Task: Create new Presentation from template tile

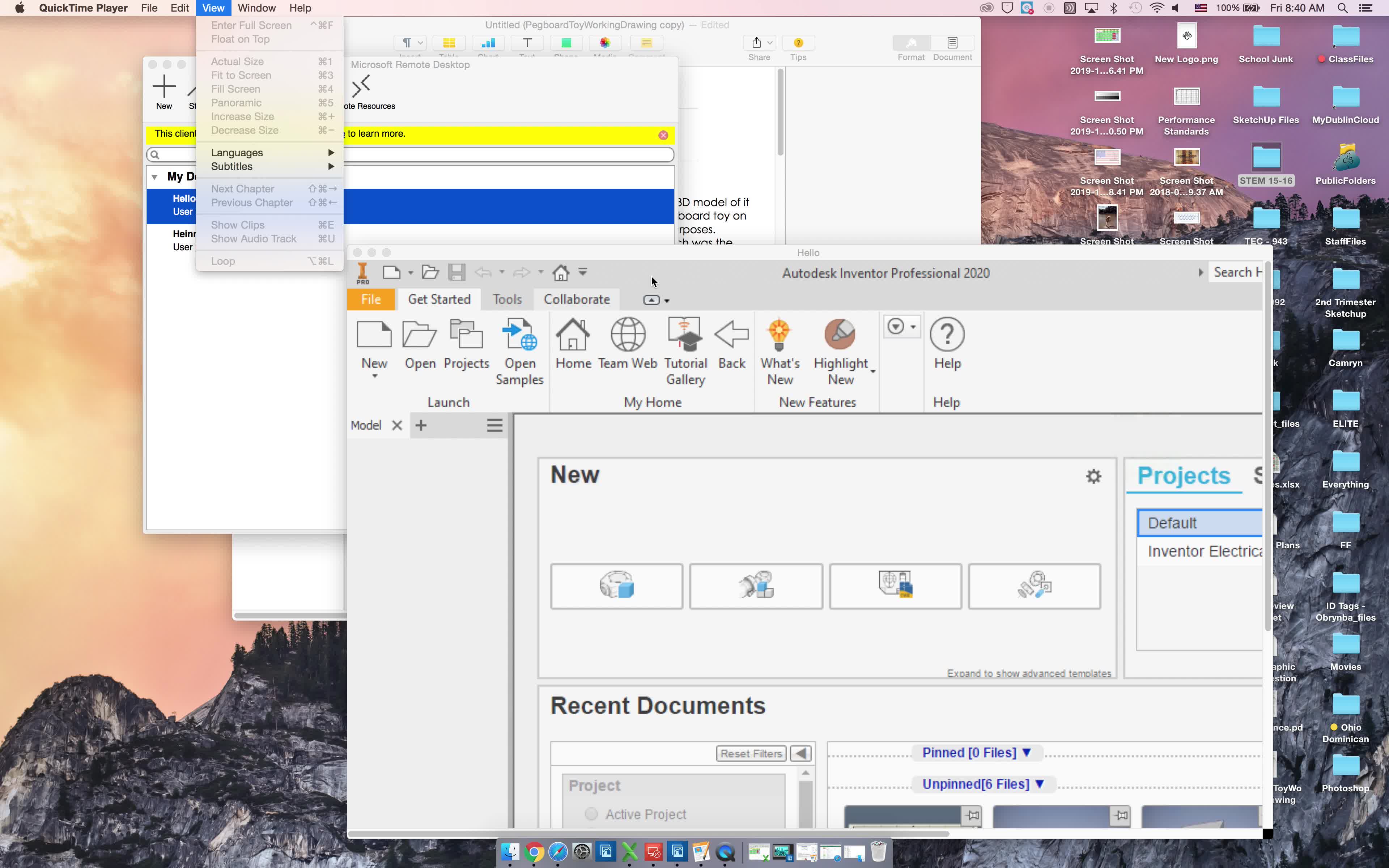Action: pyautogui.click(x=1034, y=586)
